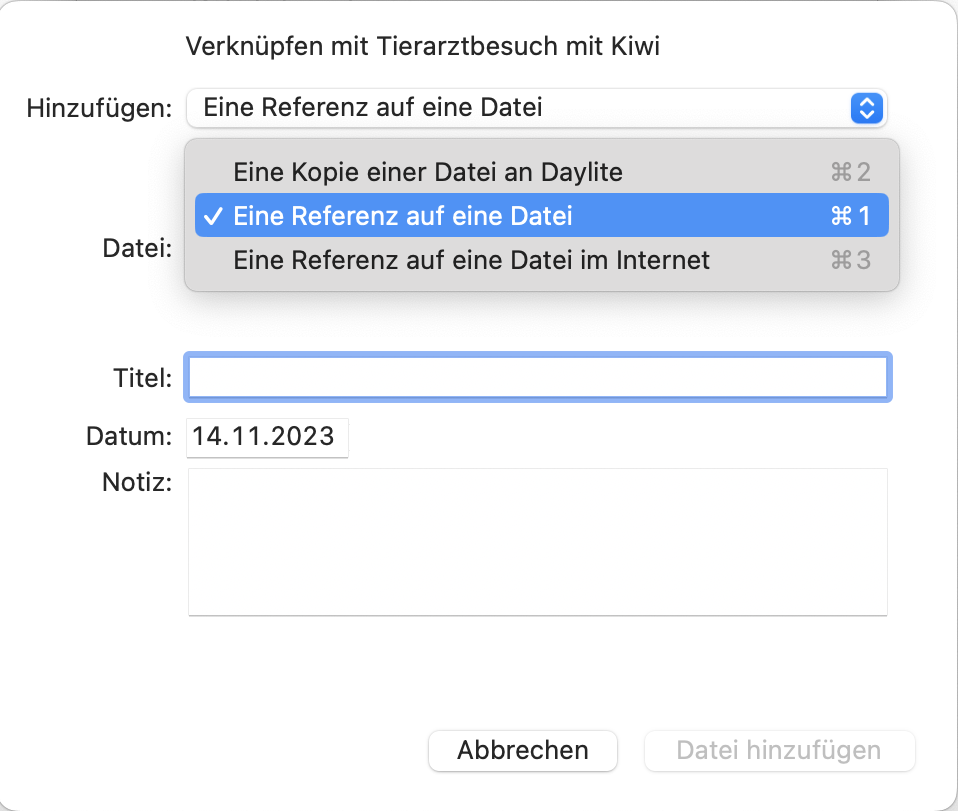This screenshot has height=811, width=958.
Task: Choose the checked "Eine Referenz auf eine Datei" entry
Action: 403,216
